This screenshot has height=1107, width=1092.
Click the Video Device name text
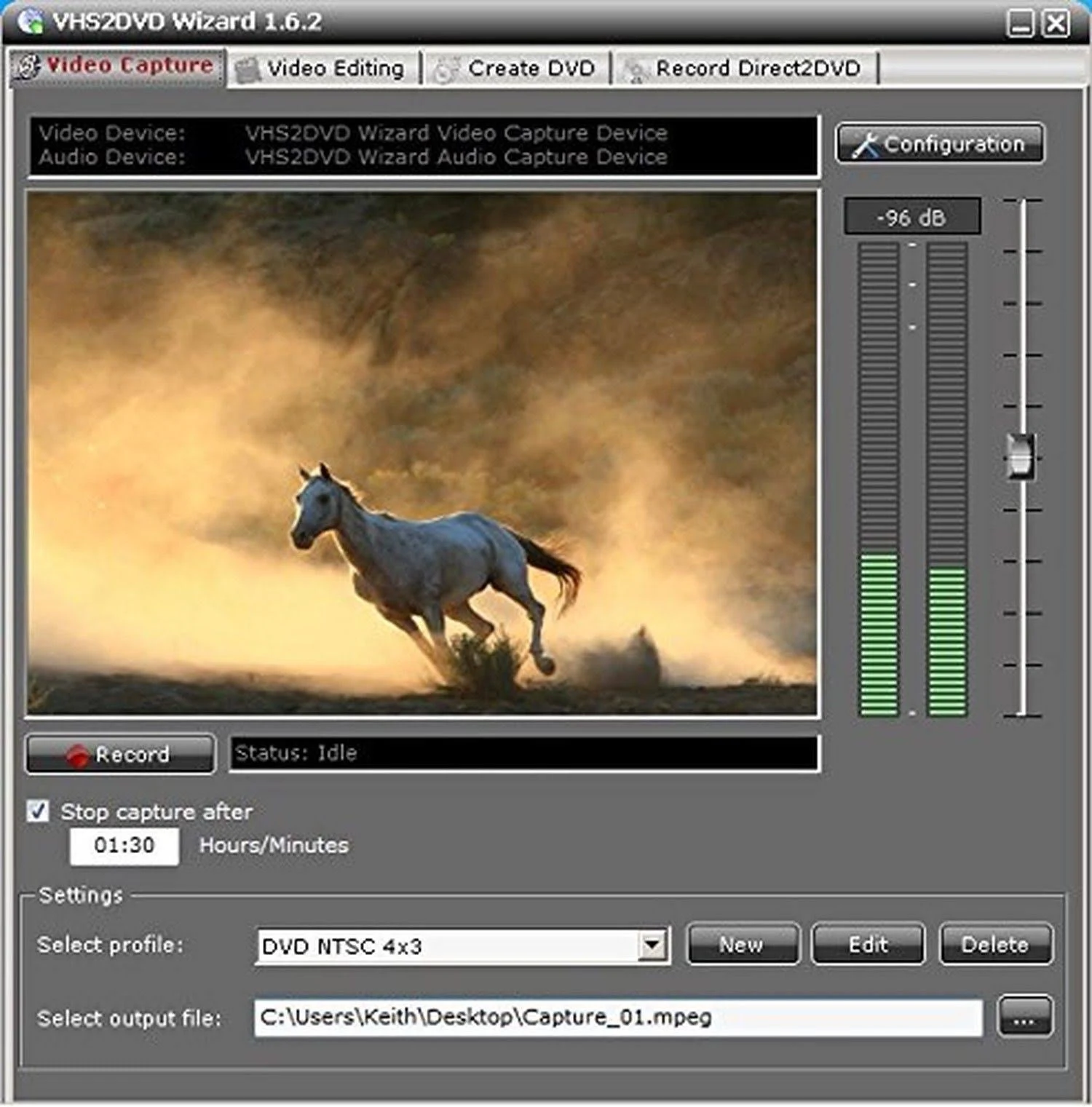click(x=456, y=133)
